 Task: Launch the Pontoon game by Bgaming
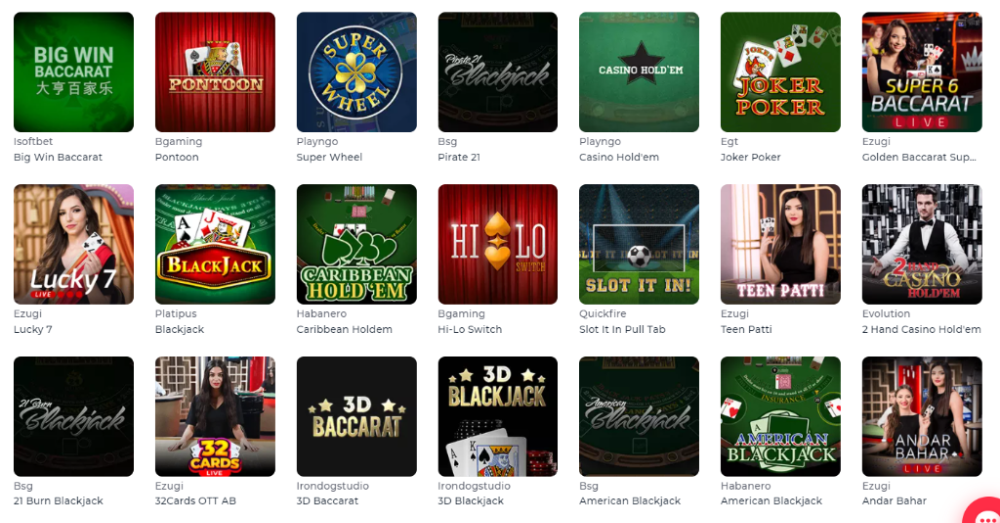(215, 72)
